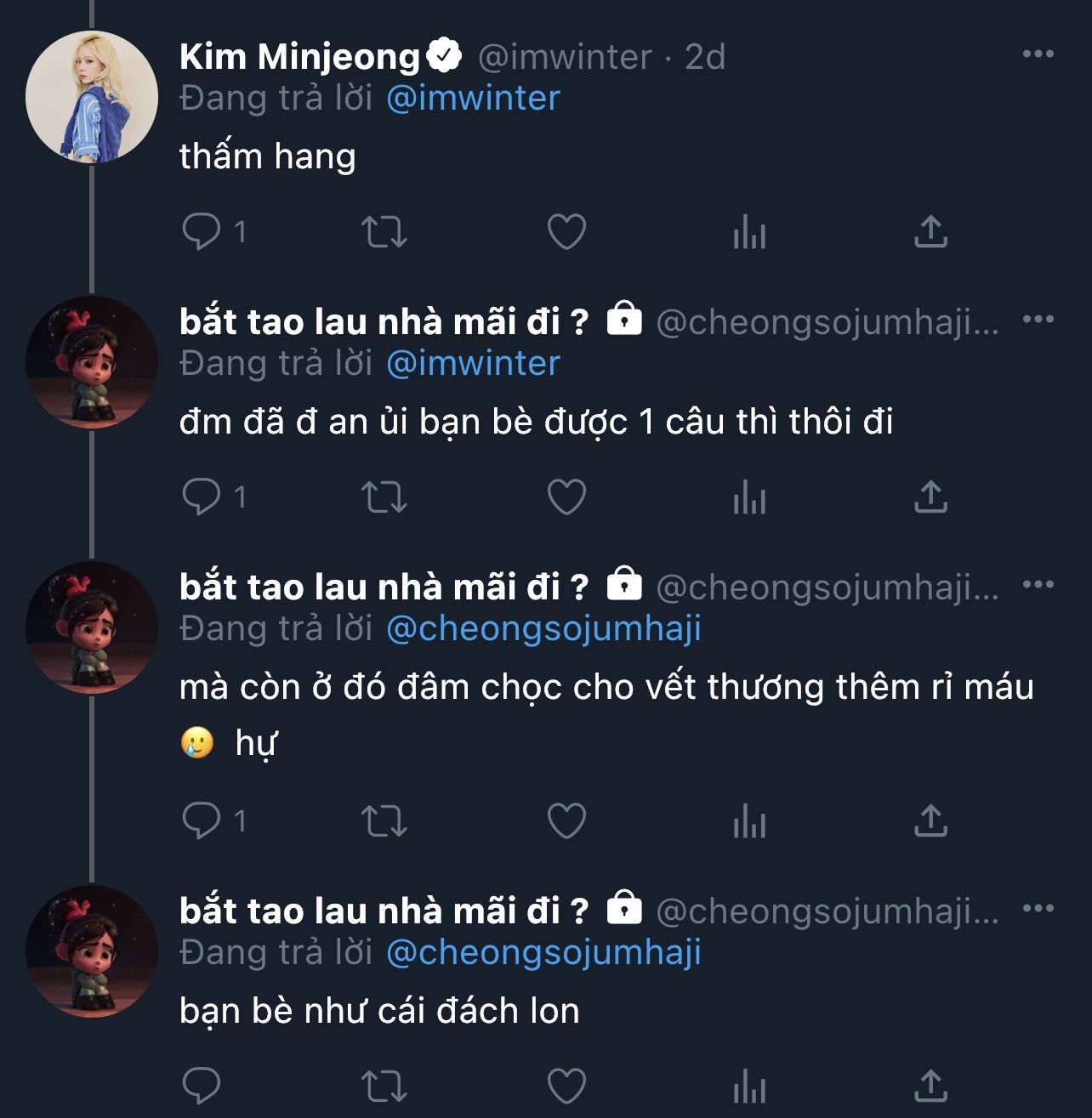
Task: Open more options on "đm đã đ an ủi" tweet
Action: click(x=1038, y=320)
